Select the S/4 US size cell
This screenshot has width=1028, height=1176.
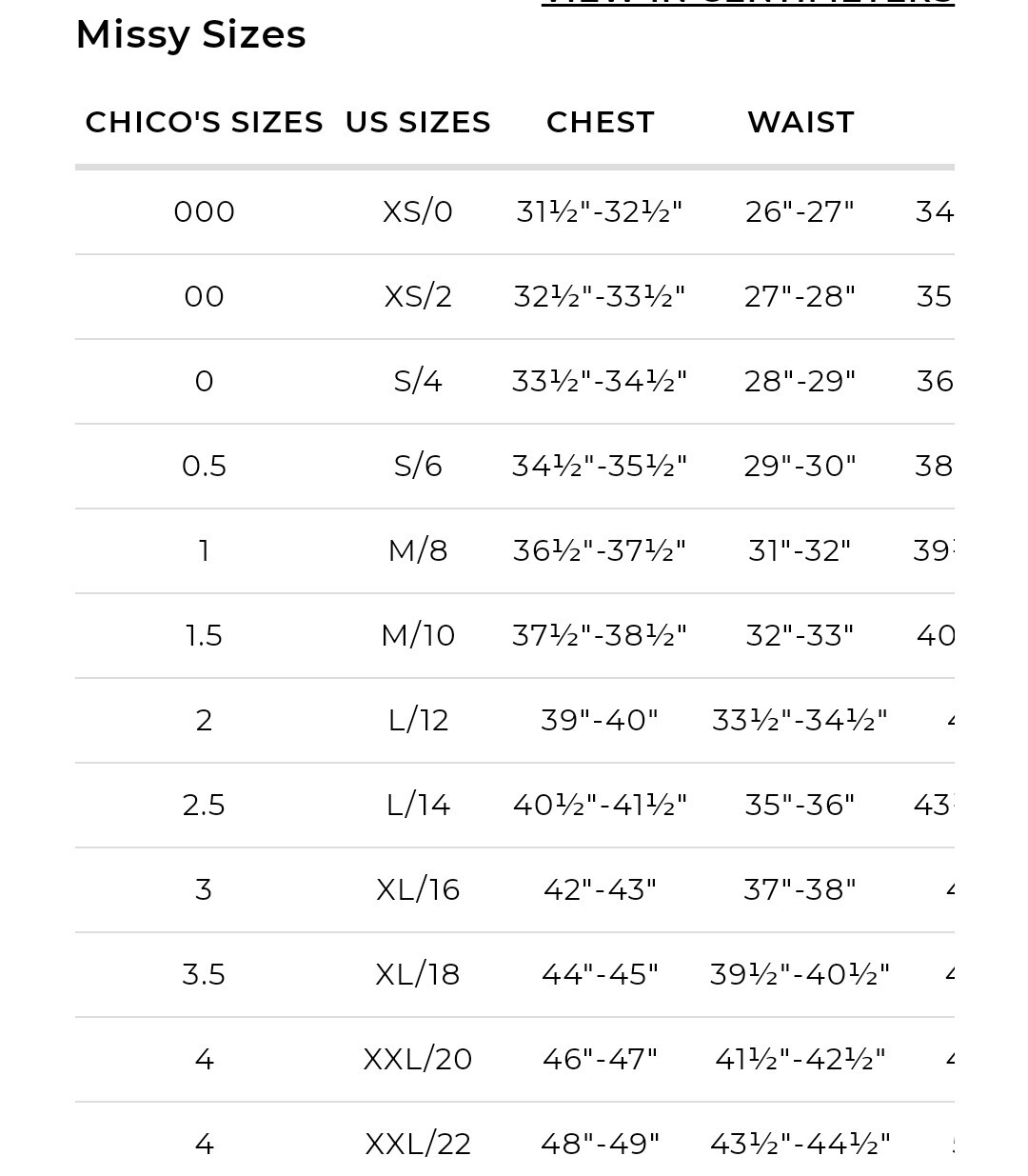point(418,381)
